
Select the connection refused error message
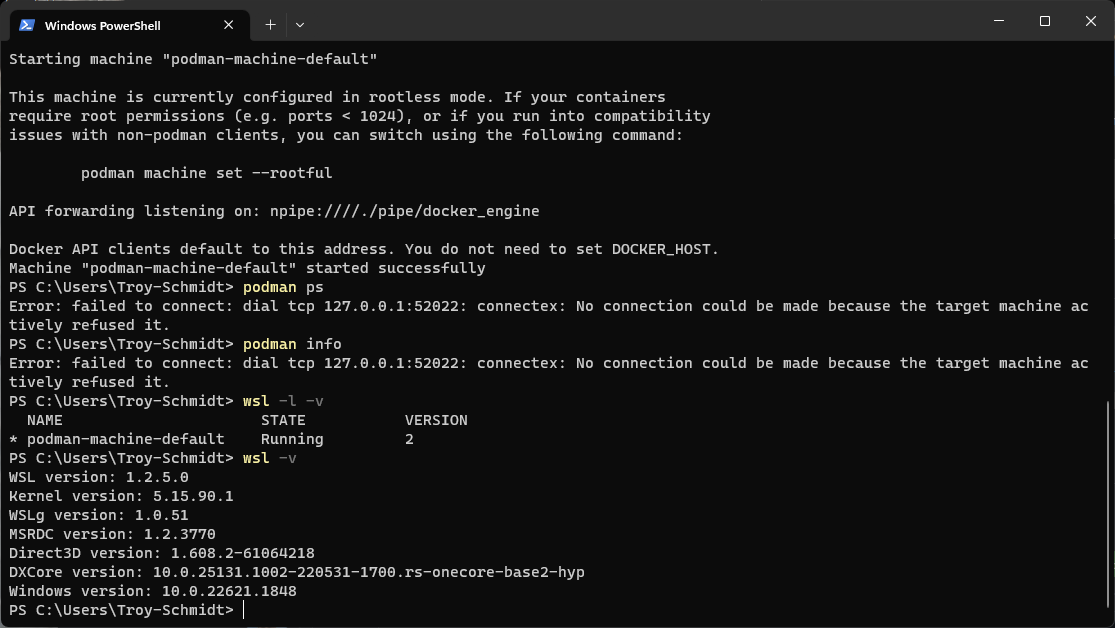[x=550, y=306]
